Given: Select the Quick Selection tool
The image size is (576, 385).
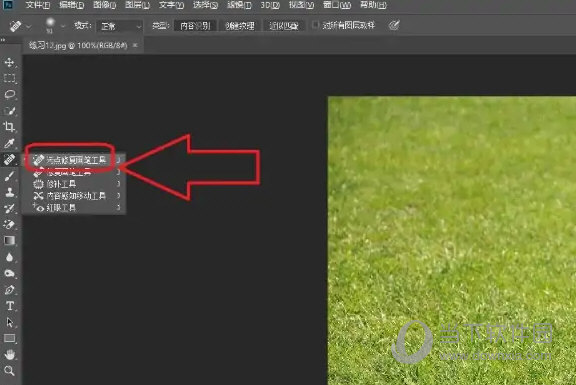Looking at the screenshot, I should click(9, 111).
